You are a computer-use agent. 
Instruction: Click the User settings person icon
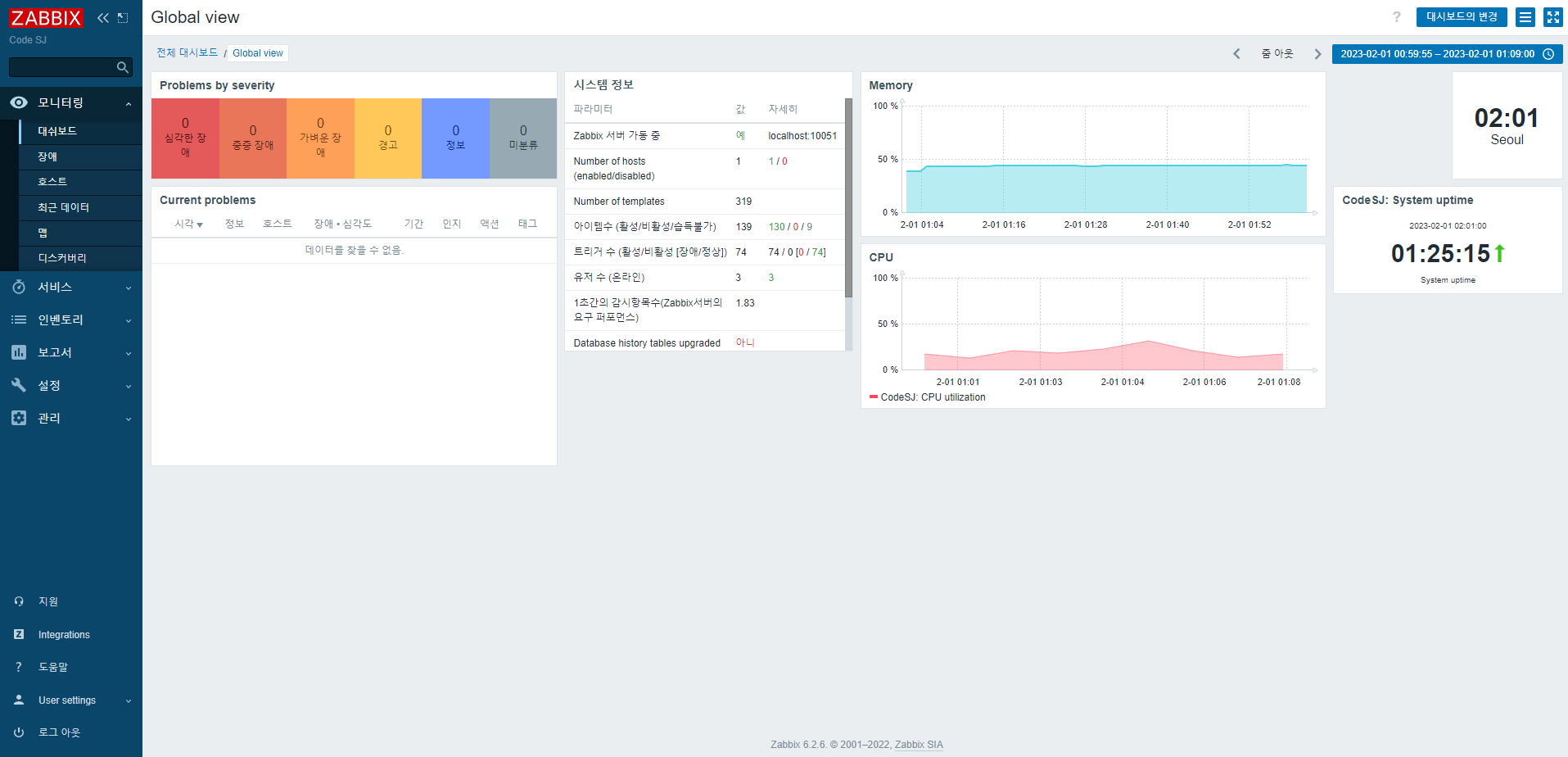(19, 700)
